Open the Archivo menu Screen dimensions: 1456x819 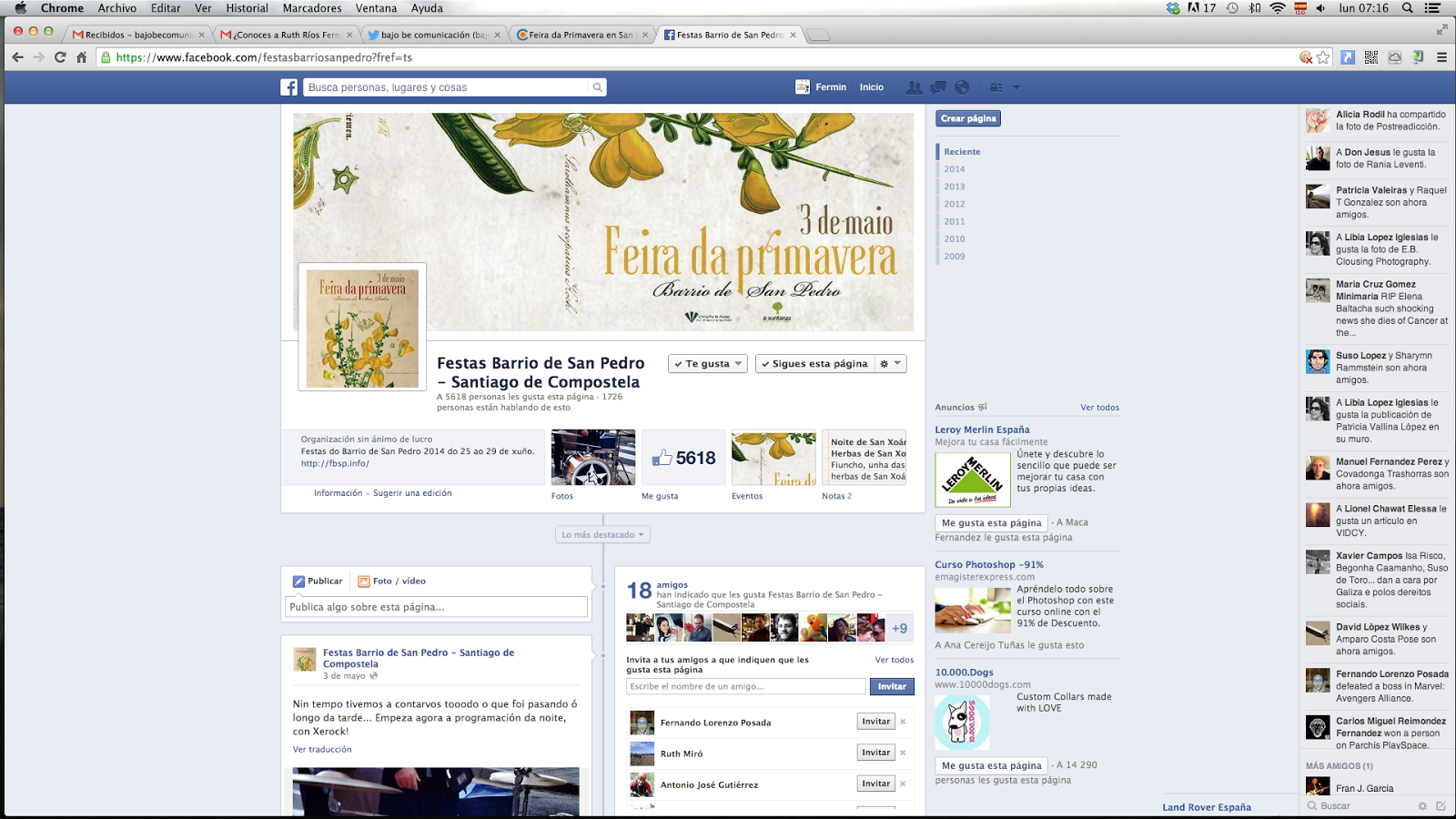pos(117,8)
